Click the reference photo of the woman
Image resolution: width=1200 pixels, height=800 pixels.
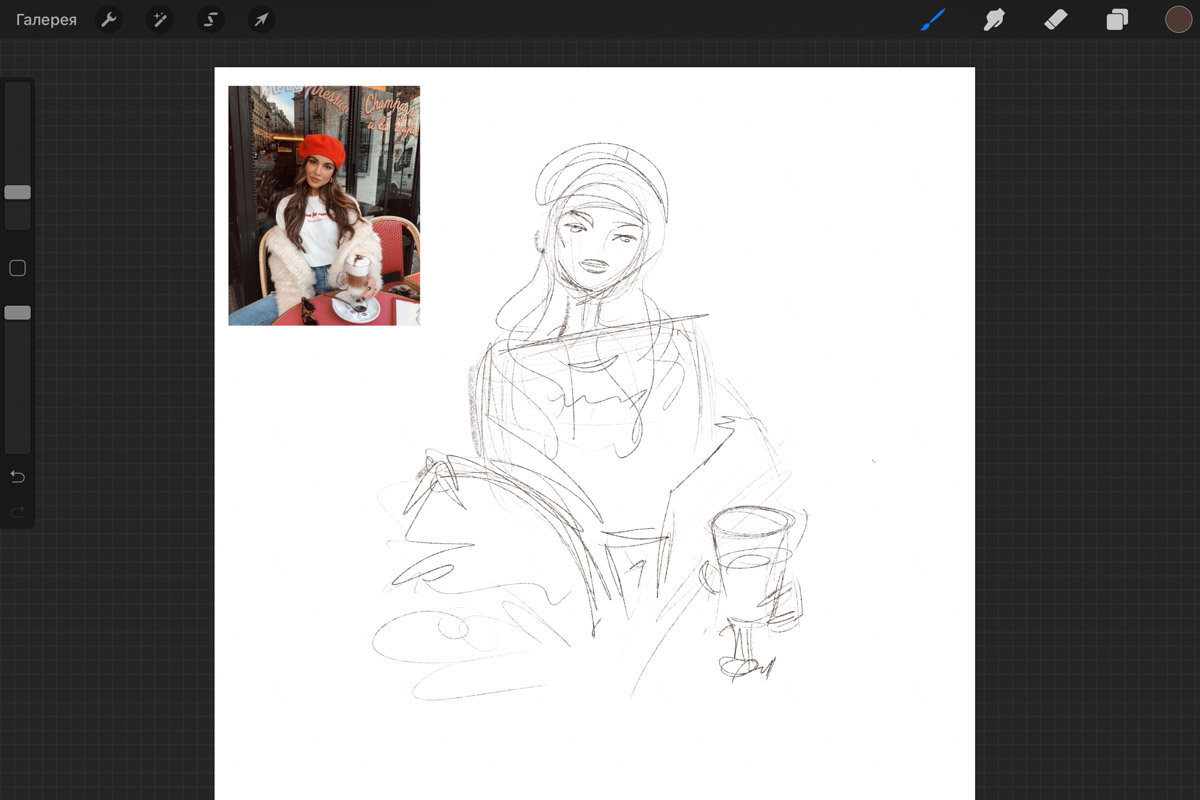(324, 205)
